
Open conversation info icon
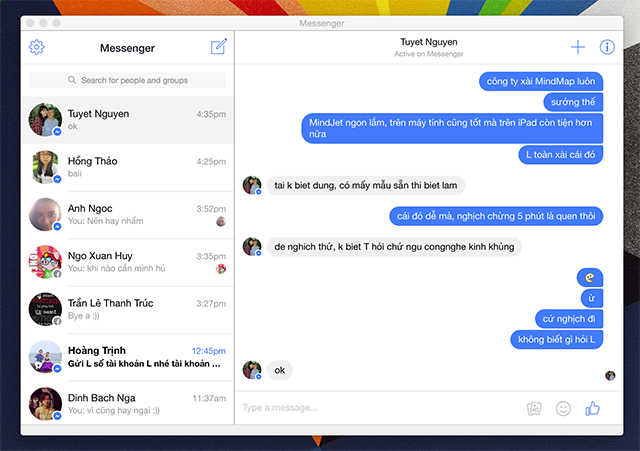(x=607, y=47)
